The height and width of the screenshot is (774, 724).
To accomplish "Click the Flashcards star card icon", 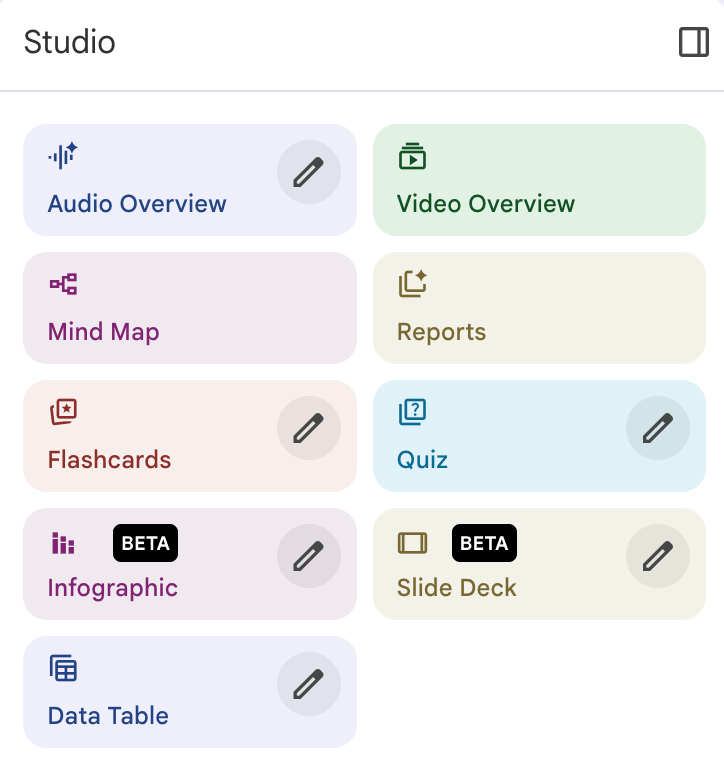I will coord(63,412).
